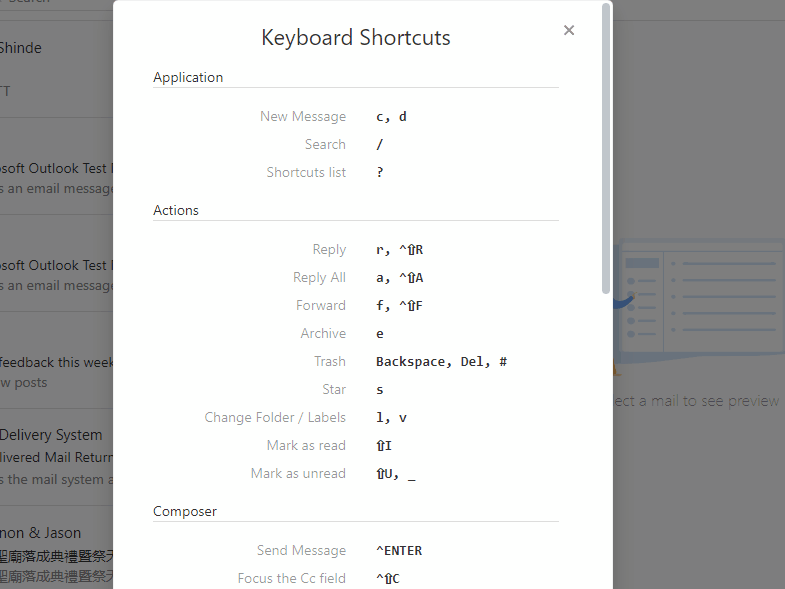Image resolution: width=785 pixels, height=589 pixels.
Task: Click the 'c, d' shortcut text
Action: tap(391, 117)
